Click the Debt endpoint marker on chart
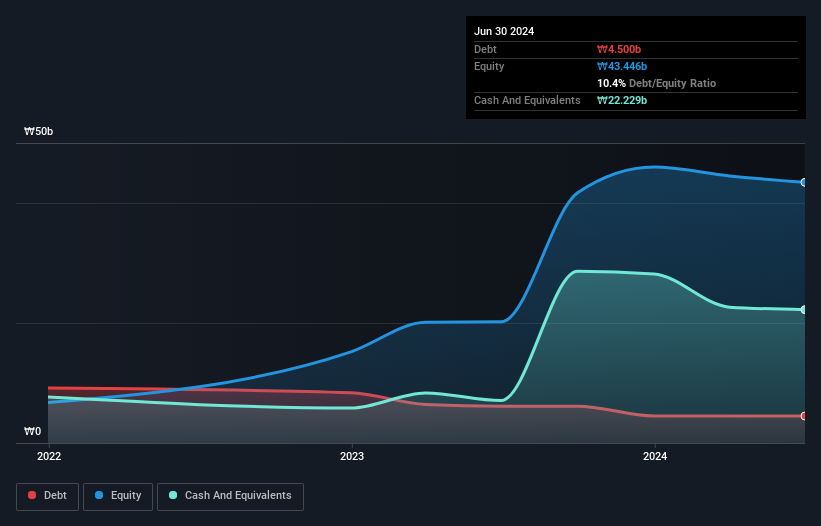The width and height of the screenshot is (821, 526). tap(804, 416)
